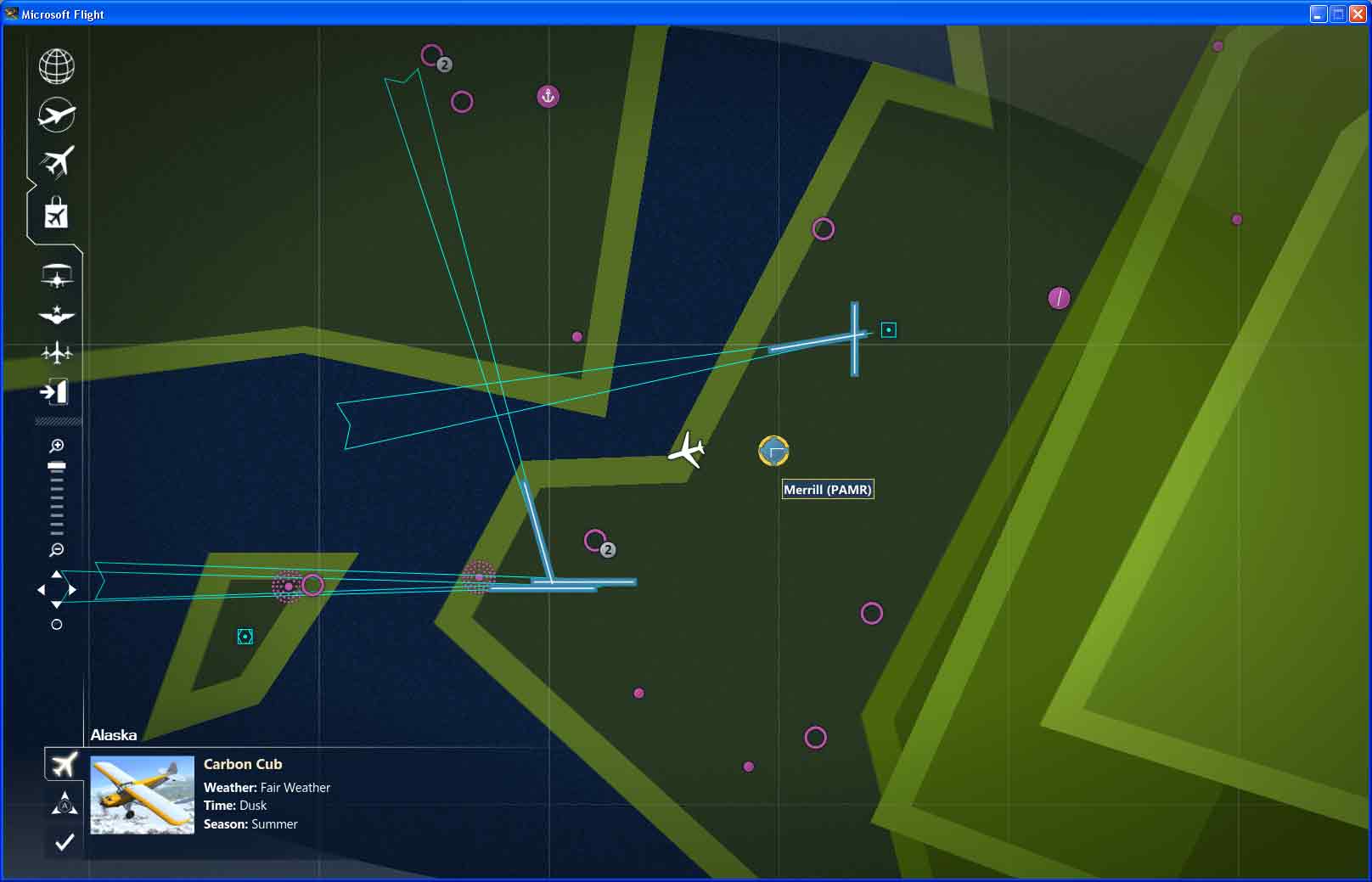Select the fast airplane icon in sidebar
Viewport: 1372px width, 882px height.
click(x=57, y=161)
